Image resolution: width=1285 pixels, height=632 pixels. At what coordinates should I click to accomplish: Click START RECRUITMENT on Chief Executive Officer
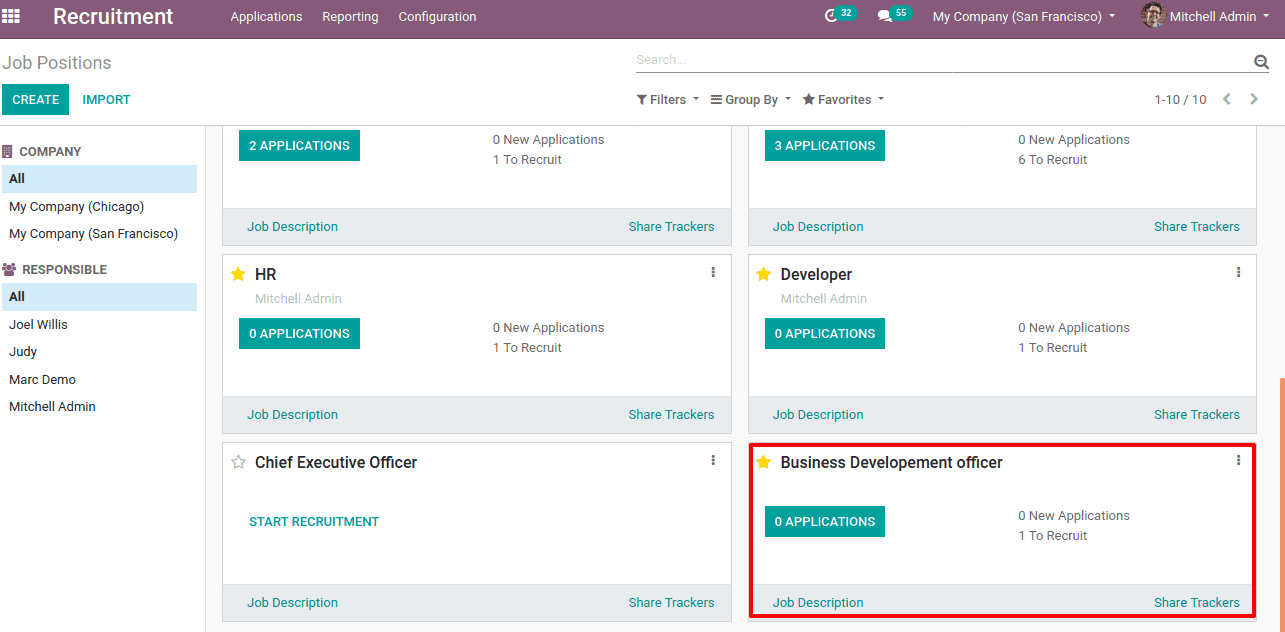pyautogui.click(x=314, y=521)
